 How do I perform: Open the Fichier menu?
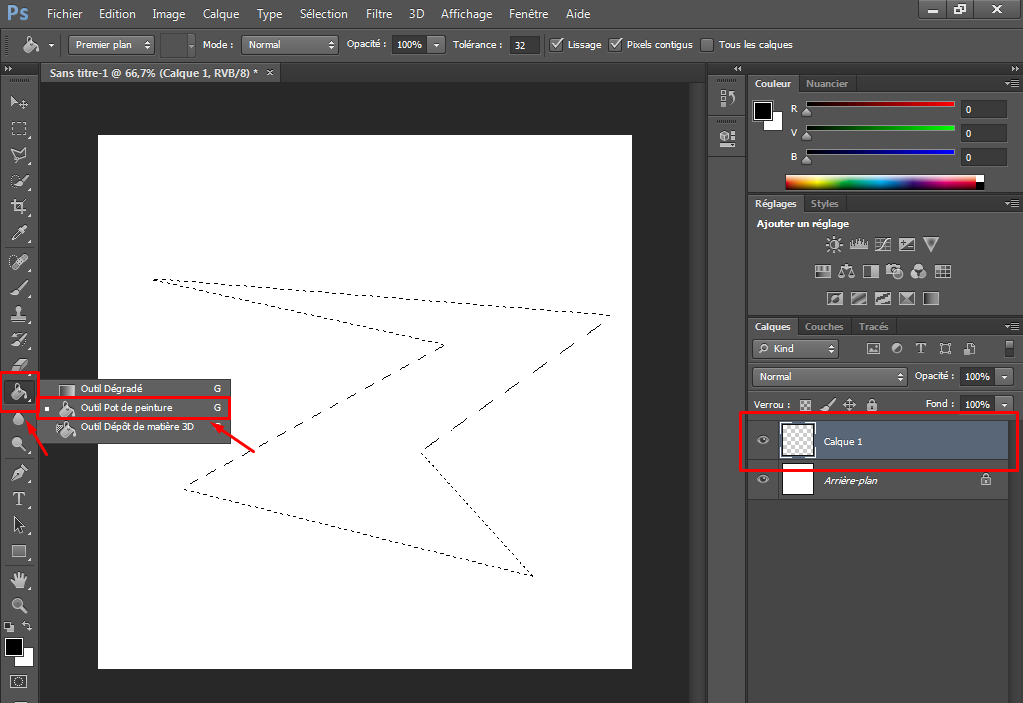point(65,14)
